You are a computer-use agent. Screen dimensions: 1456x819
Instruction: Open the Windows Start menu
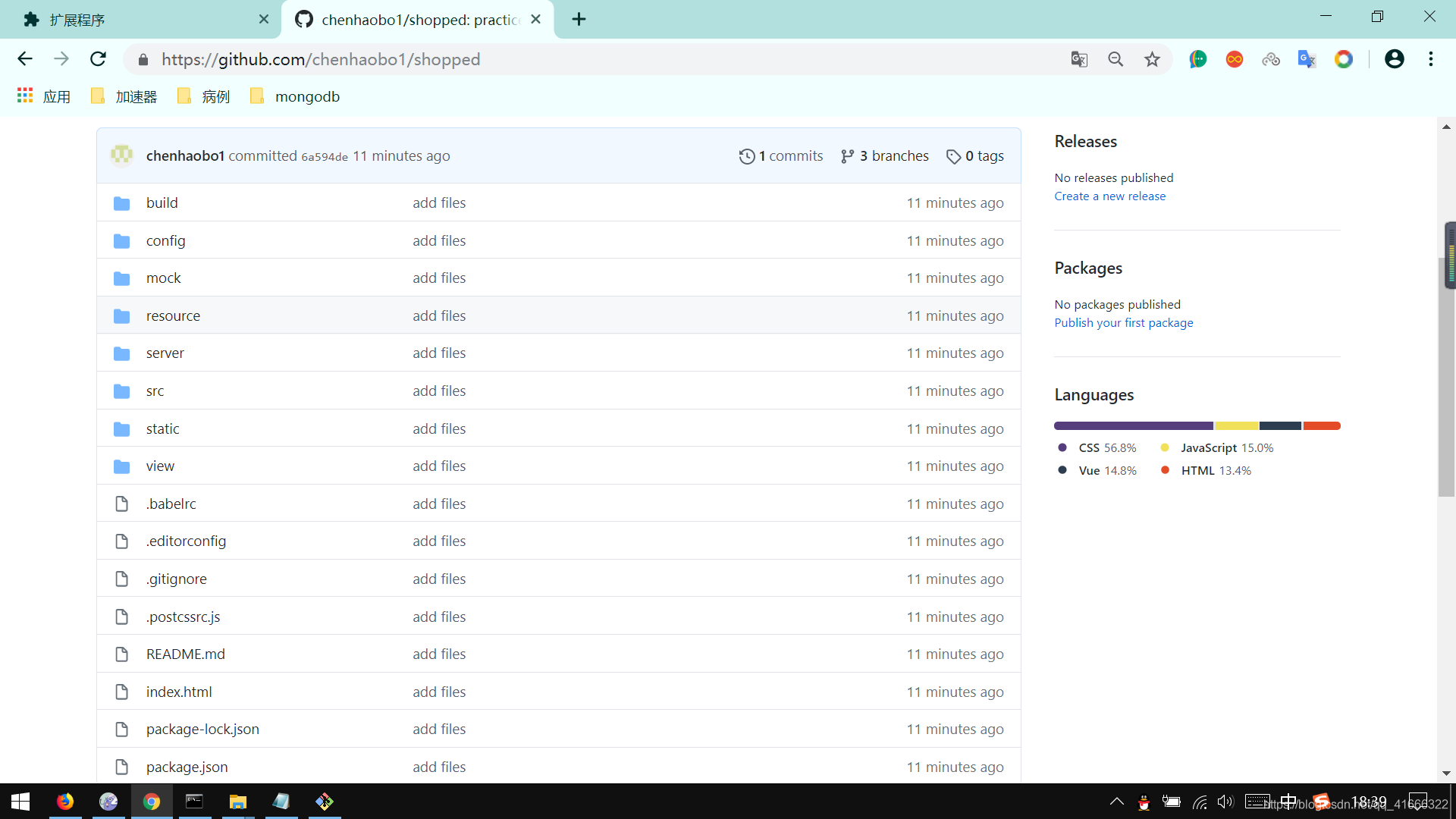click(20, 802)
